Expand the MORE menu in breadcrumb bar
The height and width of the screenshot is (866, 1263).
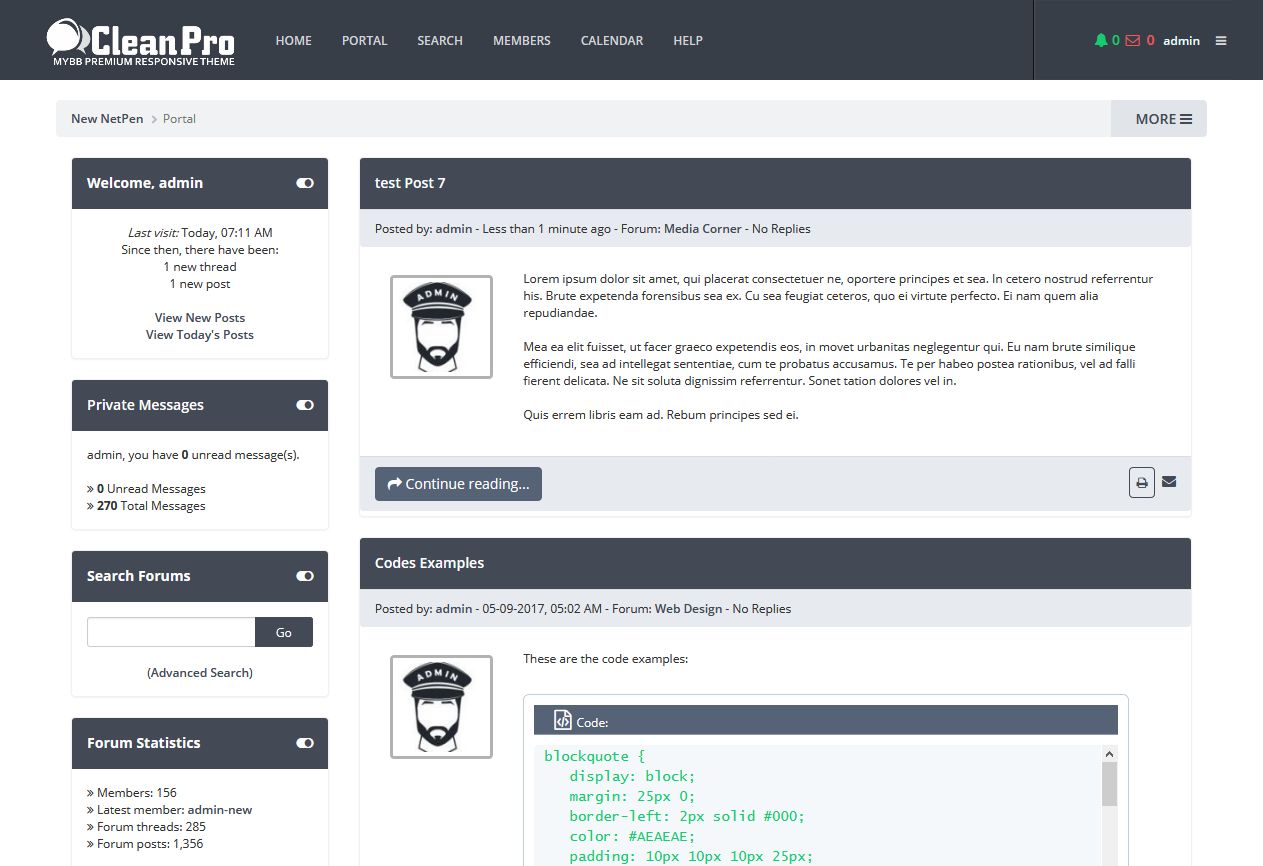[1163, 119]
